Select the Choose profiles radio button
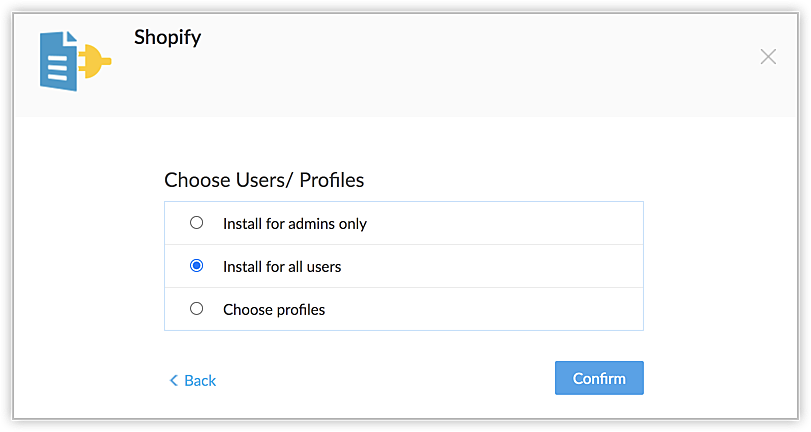This screenshot has width=811, height=432. click(x=196, y=309)
